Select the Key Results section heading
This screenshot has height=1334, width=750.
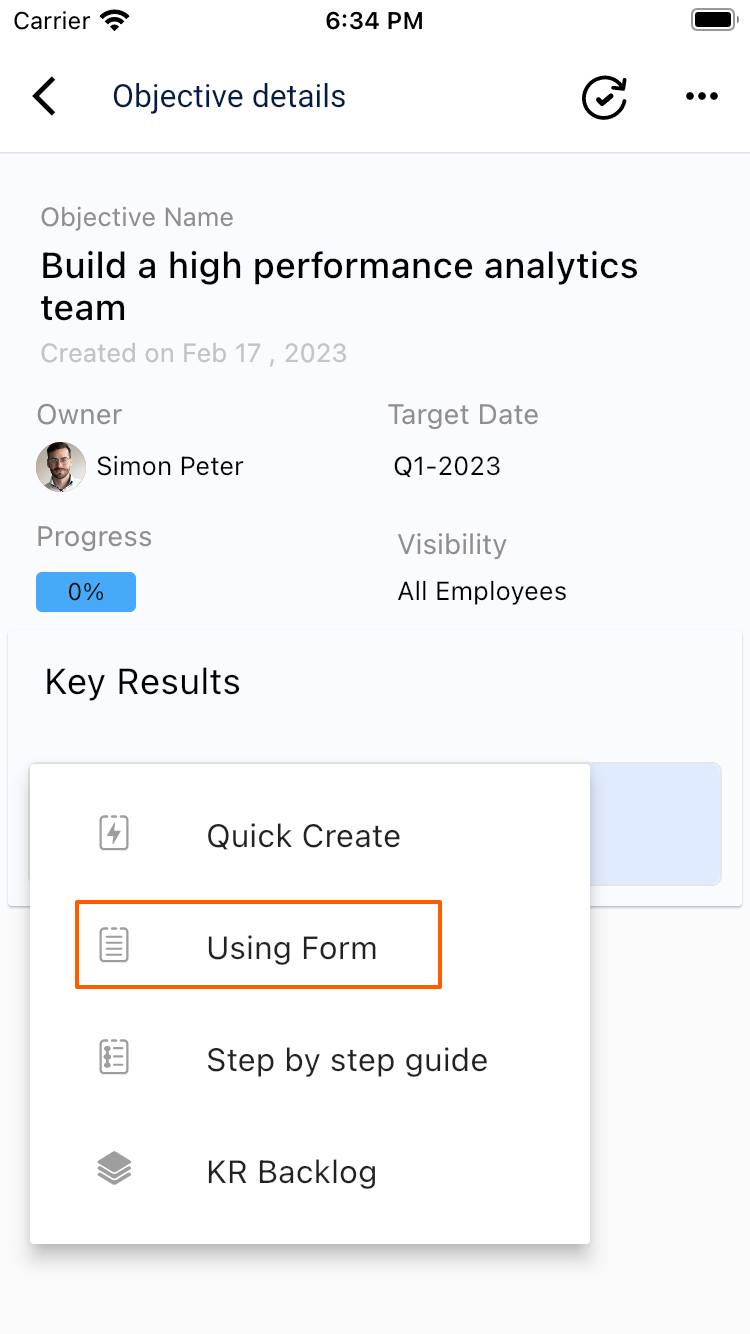tap(142, 682)
